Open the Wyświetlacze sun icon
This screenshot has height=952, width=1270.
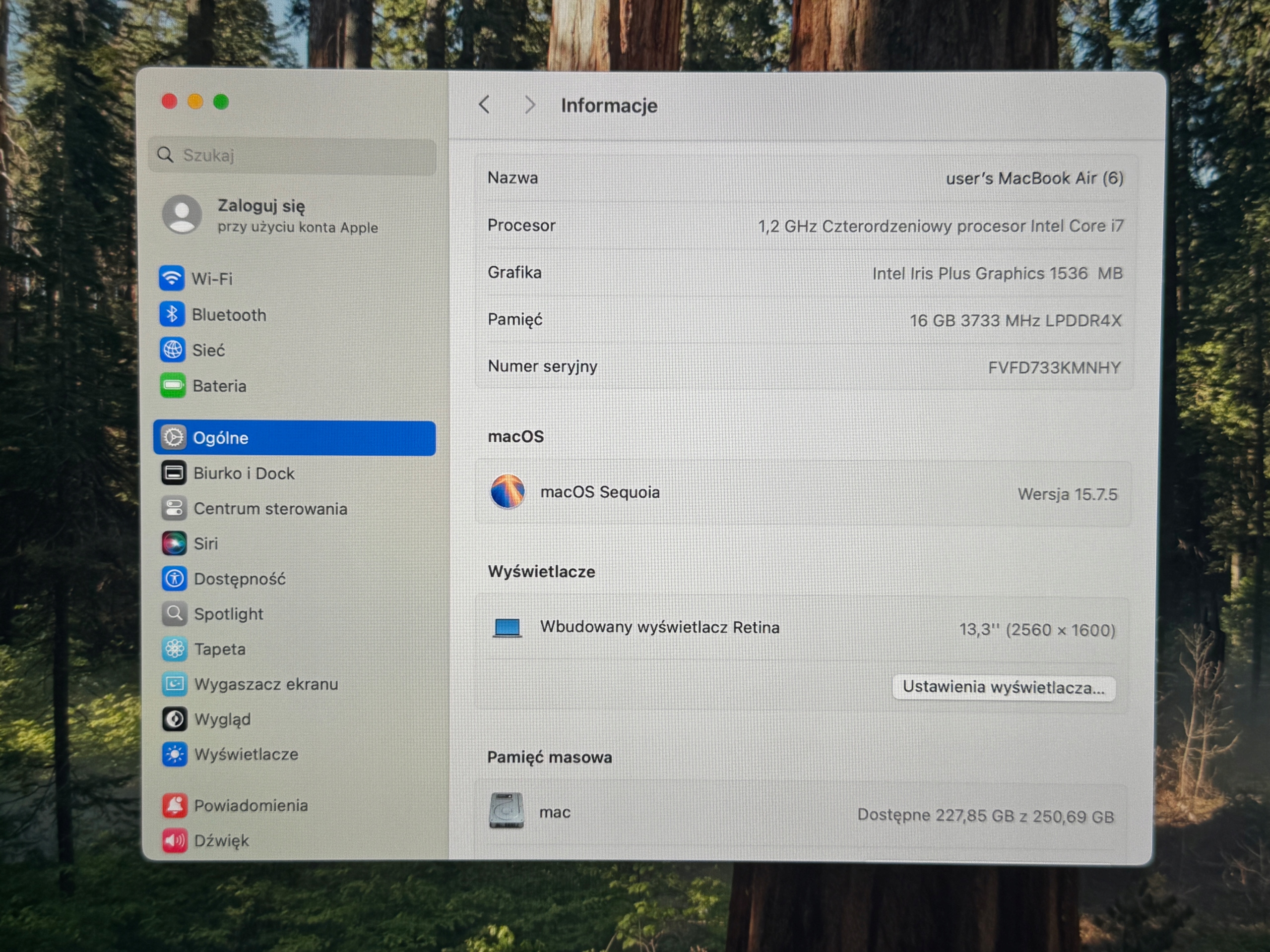point(175,754)
